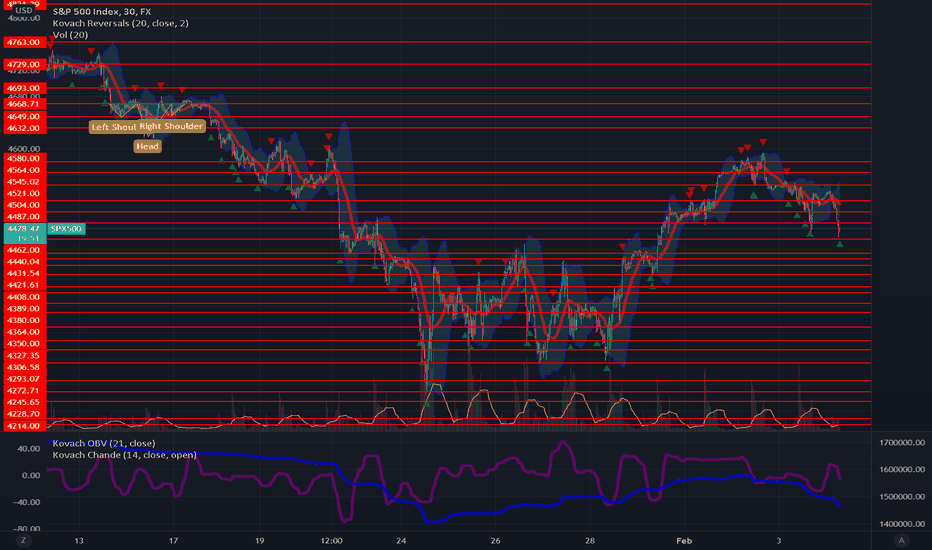Viewport: 932px width, 550px height.
Task: Click the 4729.00 price level label
Action: [x=24, y=64]
